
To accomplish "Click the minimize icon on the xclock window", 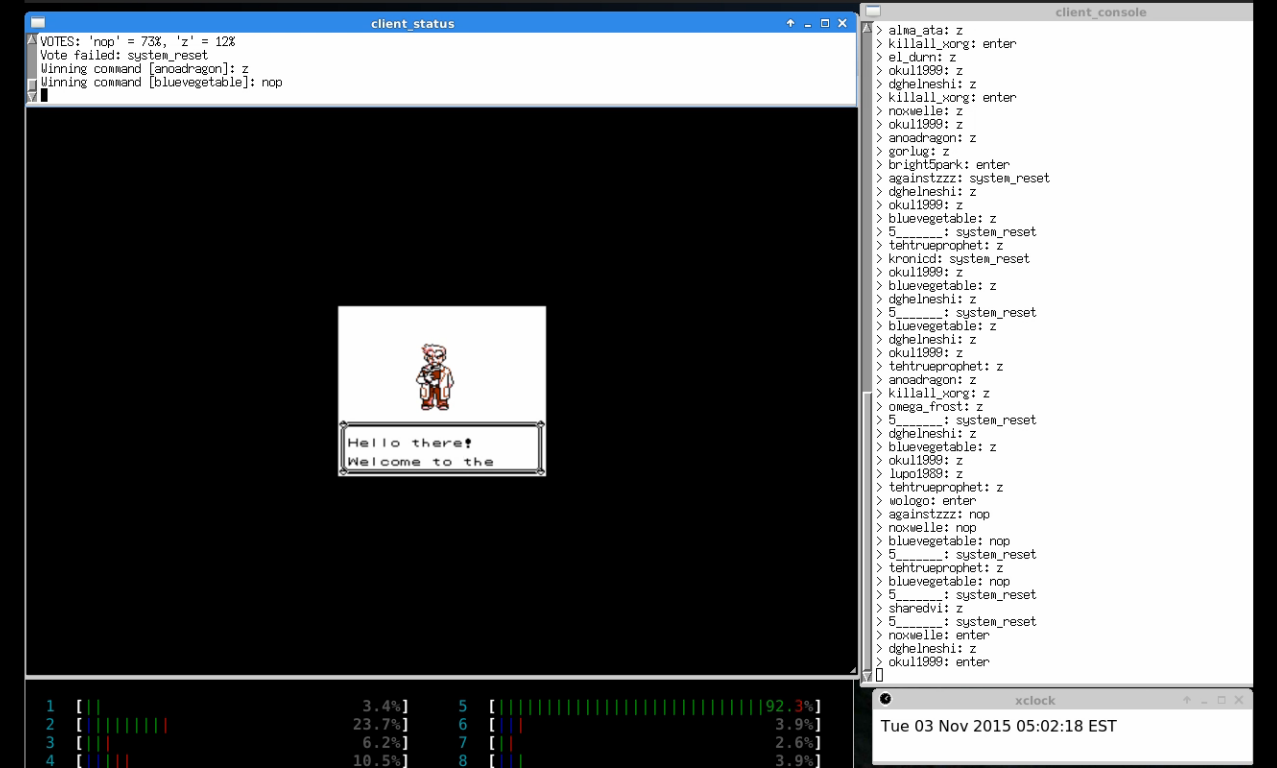I will point(1203,700).
